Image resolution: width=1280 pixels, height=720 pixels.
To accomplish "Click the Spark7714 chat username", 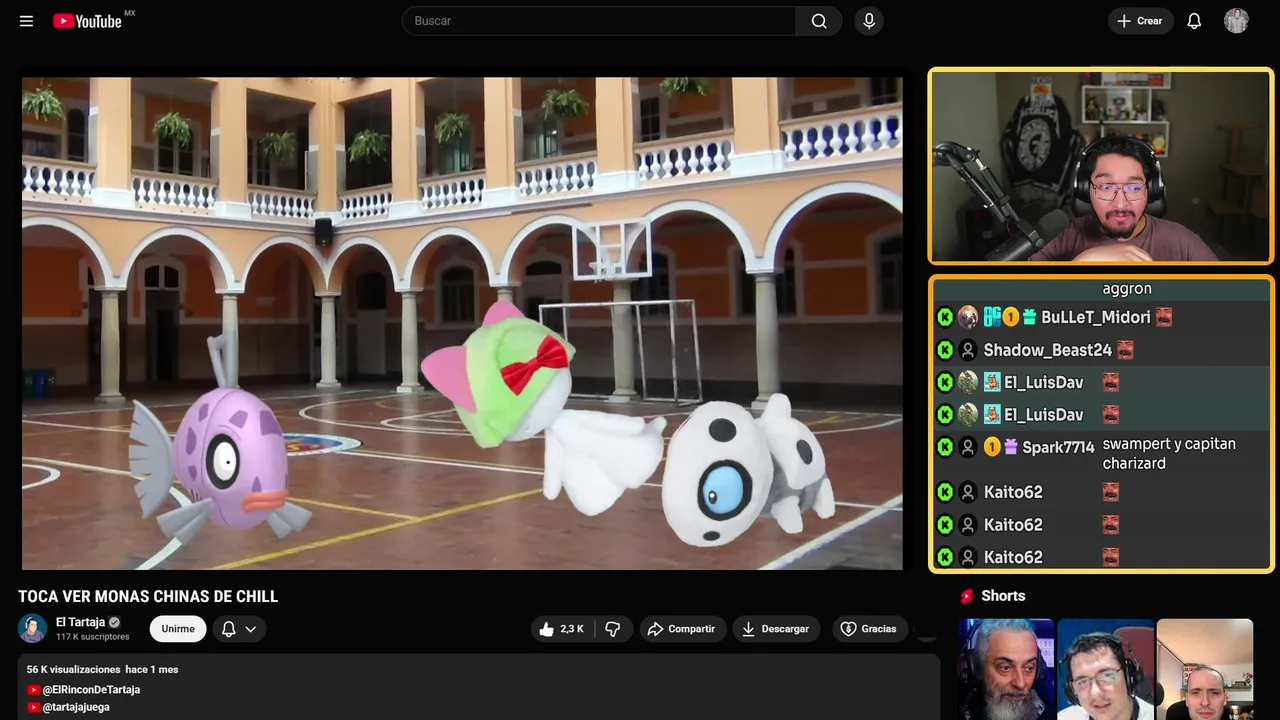I will 1058,447.
